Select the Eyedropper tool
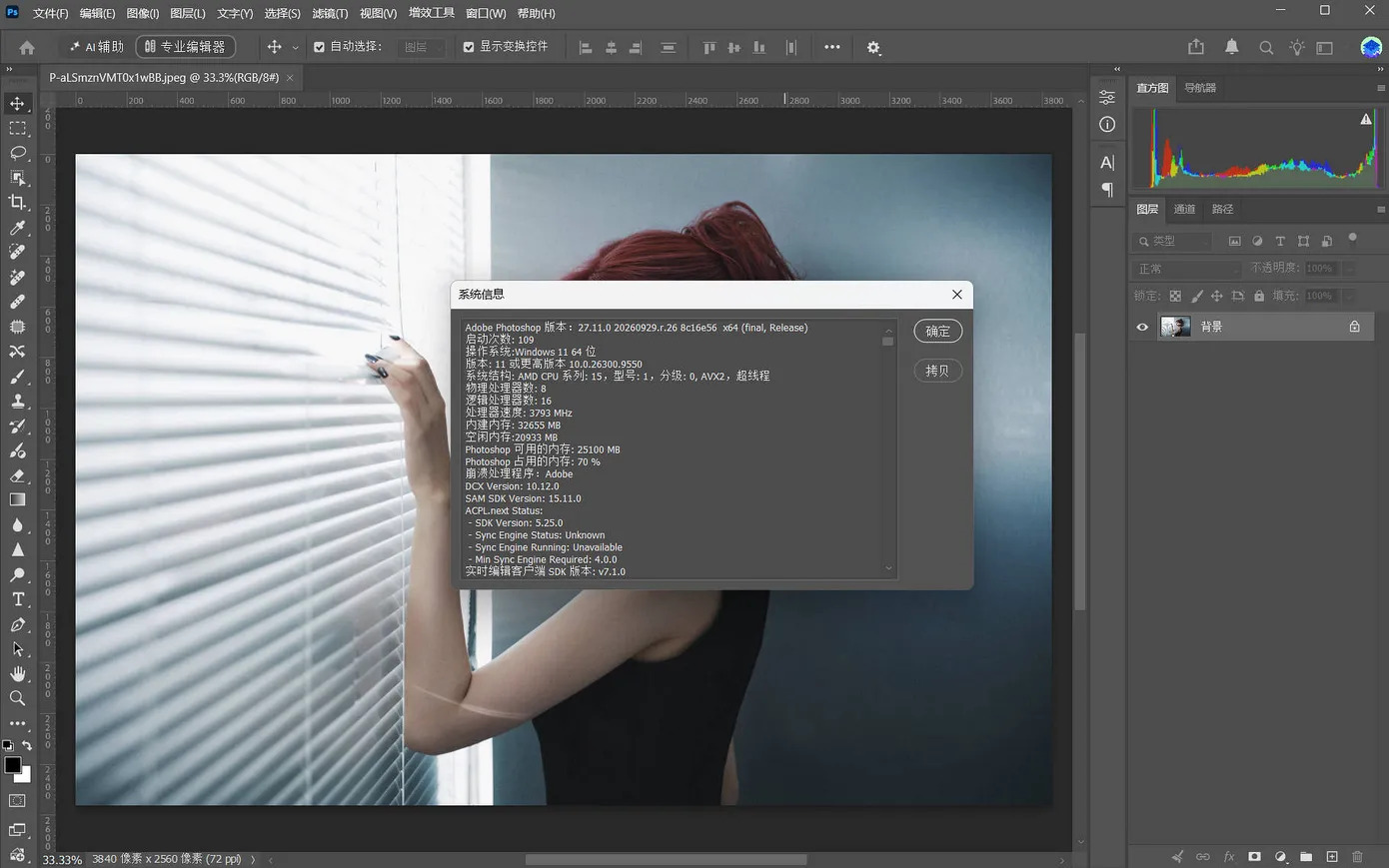This screenshot has height=868, width=1389. (17, 228)
